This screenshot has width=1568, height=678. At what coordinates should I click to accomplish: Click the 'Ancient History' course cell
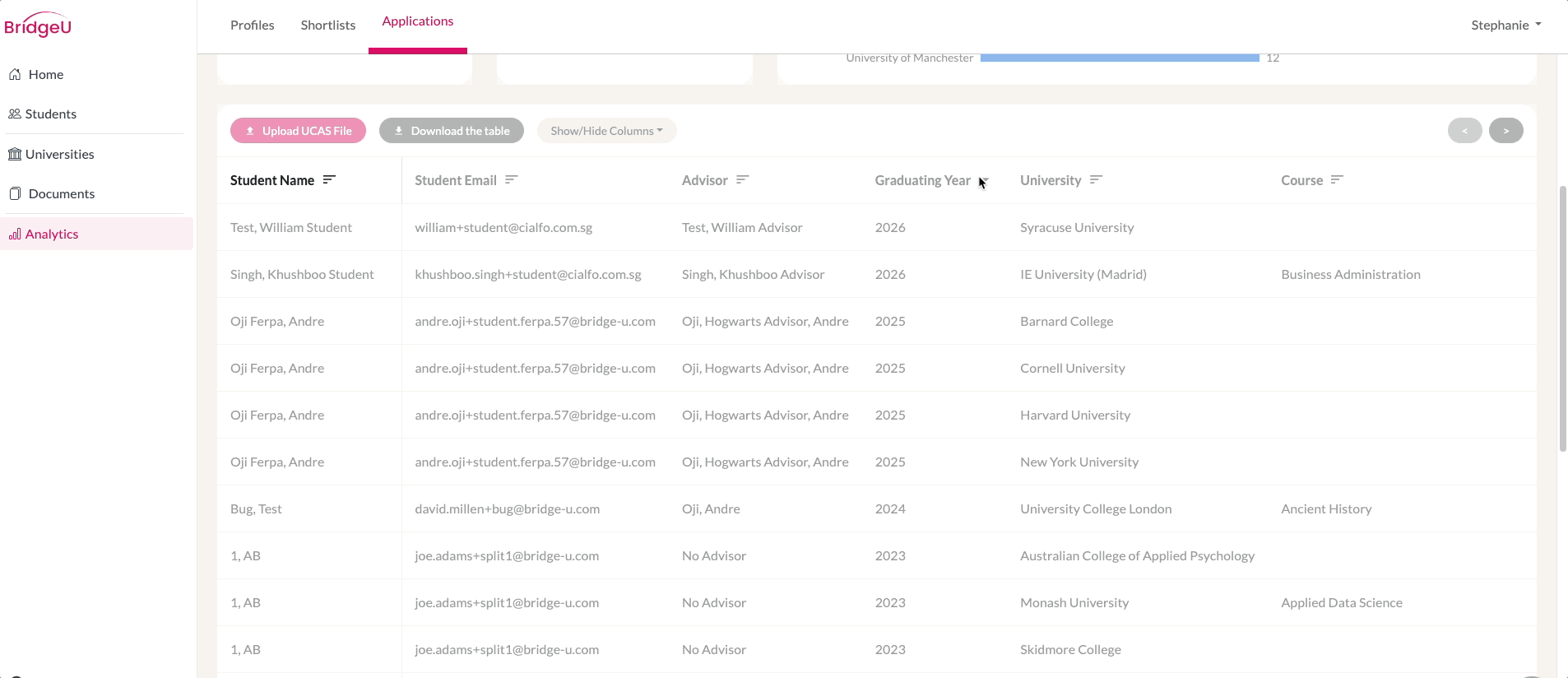coord(1326,508)
